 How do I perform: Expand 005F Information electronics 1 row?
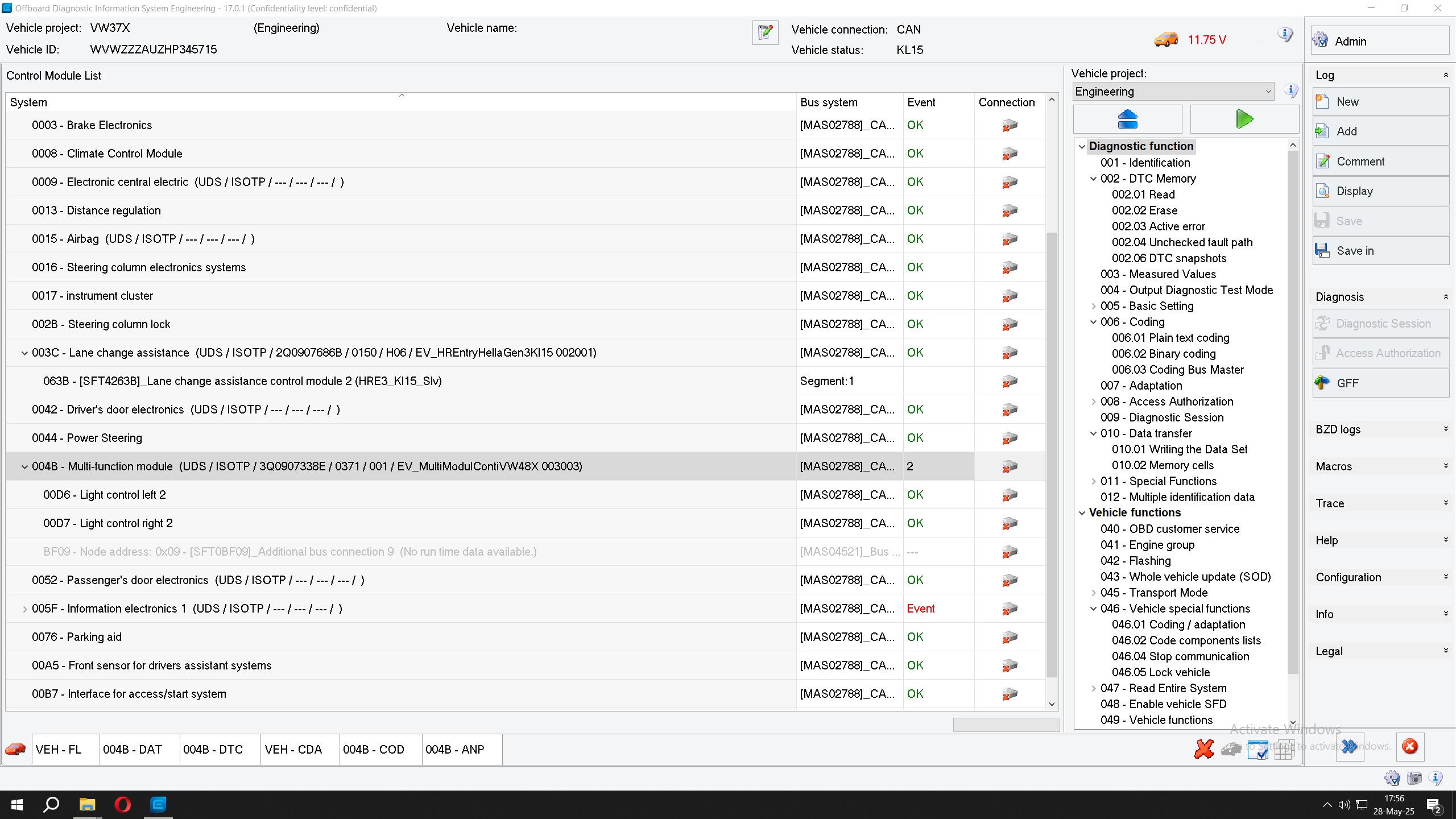24,609
